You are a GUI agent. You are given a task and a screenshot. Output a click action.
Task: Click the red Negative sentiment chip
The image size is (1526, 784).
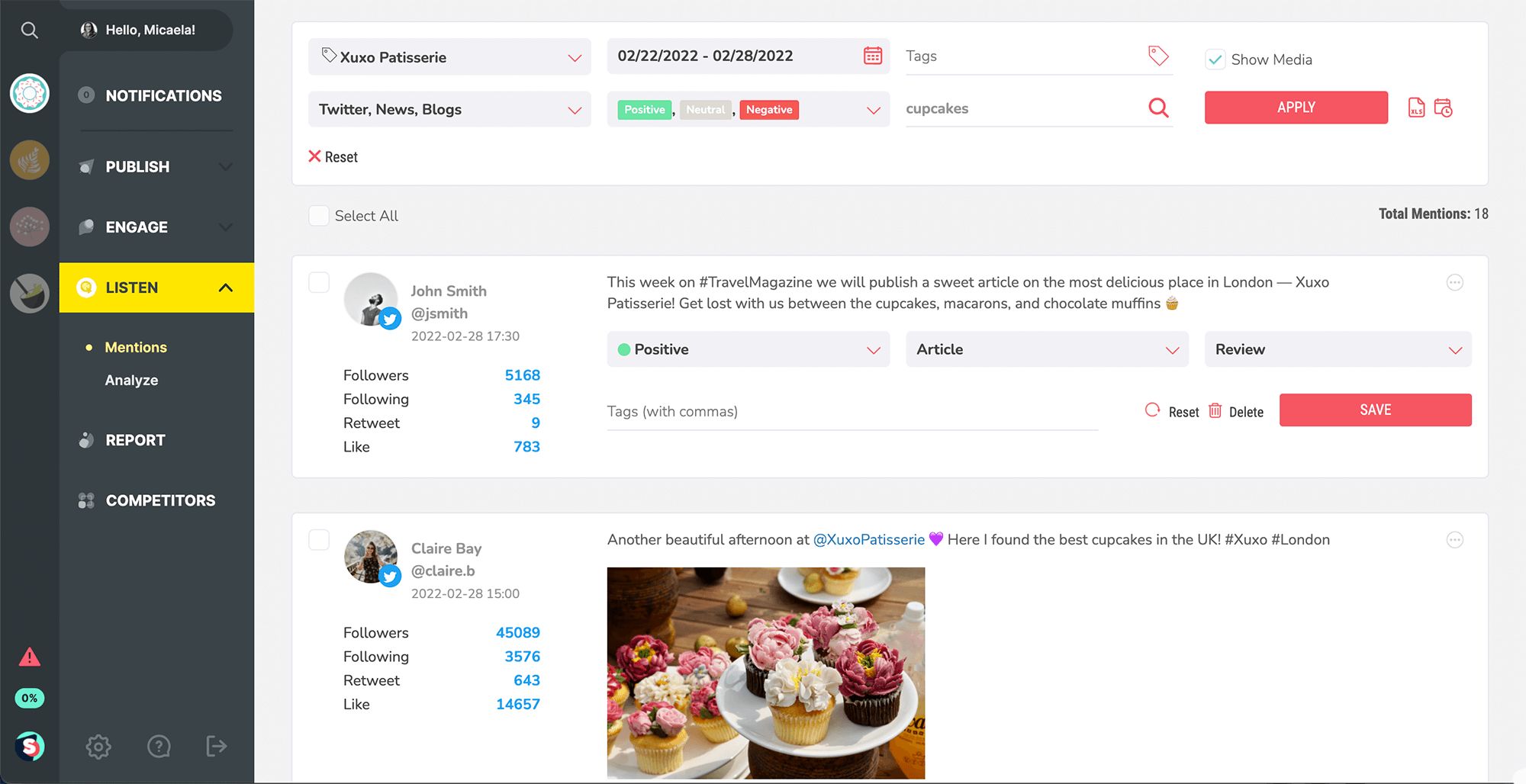point(769,110)
